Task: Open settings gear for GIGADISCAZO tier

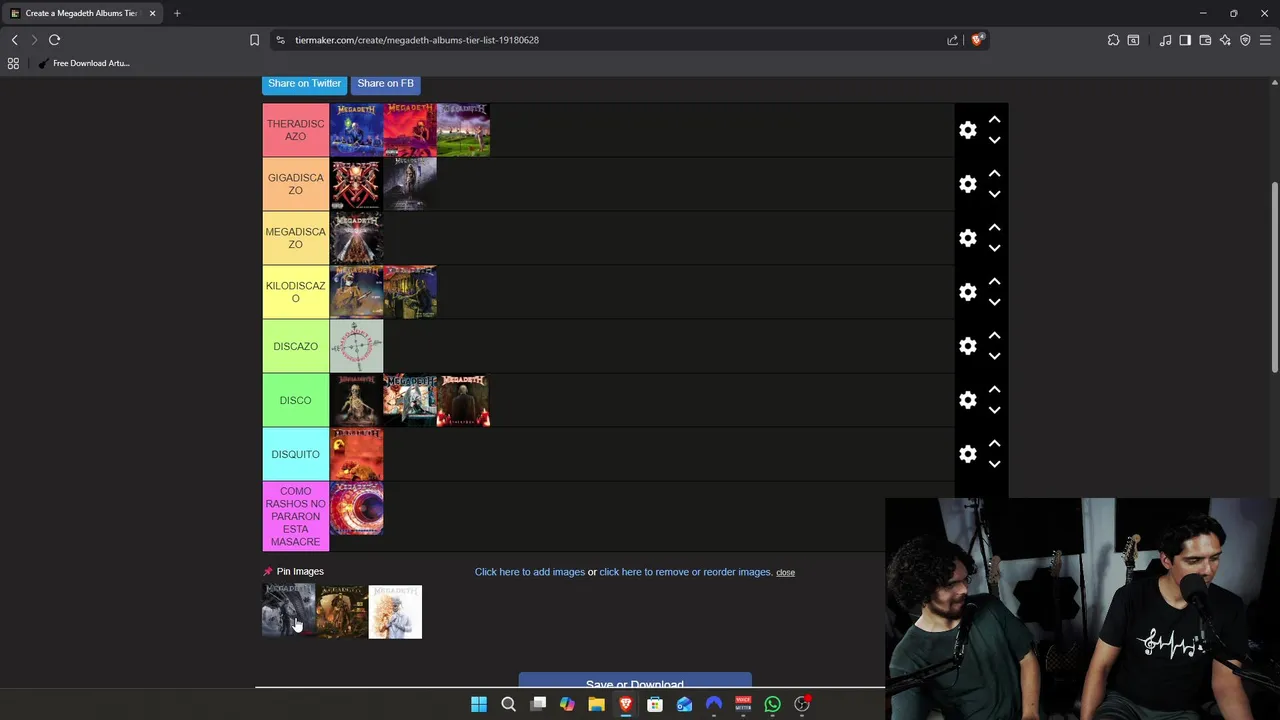Action: [x=967, y=184]
